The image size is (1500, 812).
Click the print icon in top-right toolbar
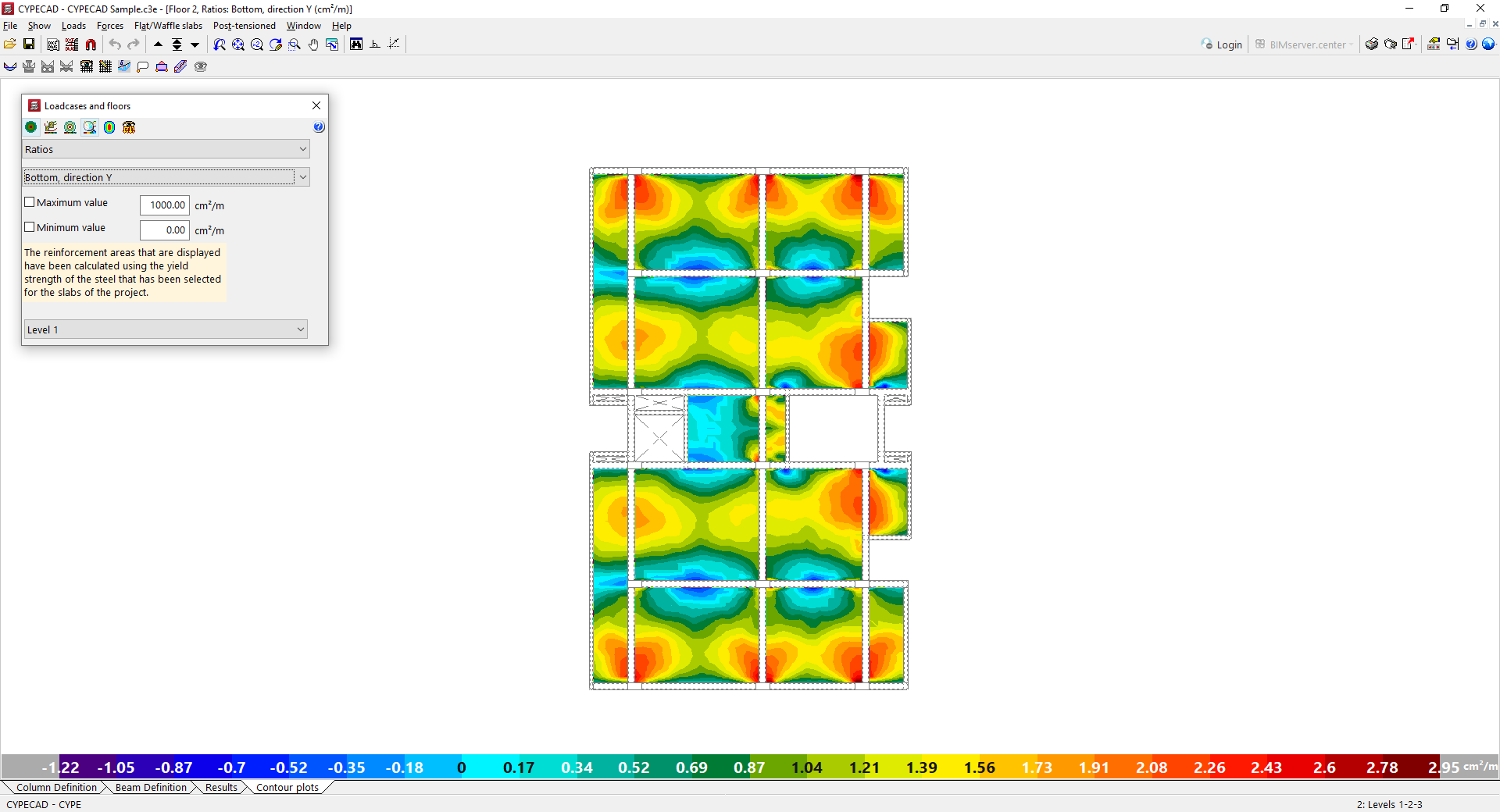pos(1372,45)
